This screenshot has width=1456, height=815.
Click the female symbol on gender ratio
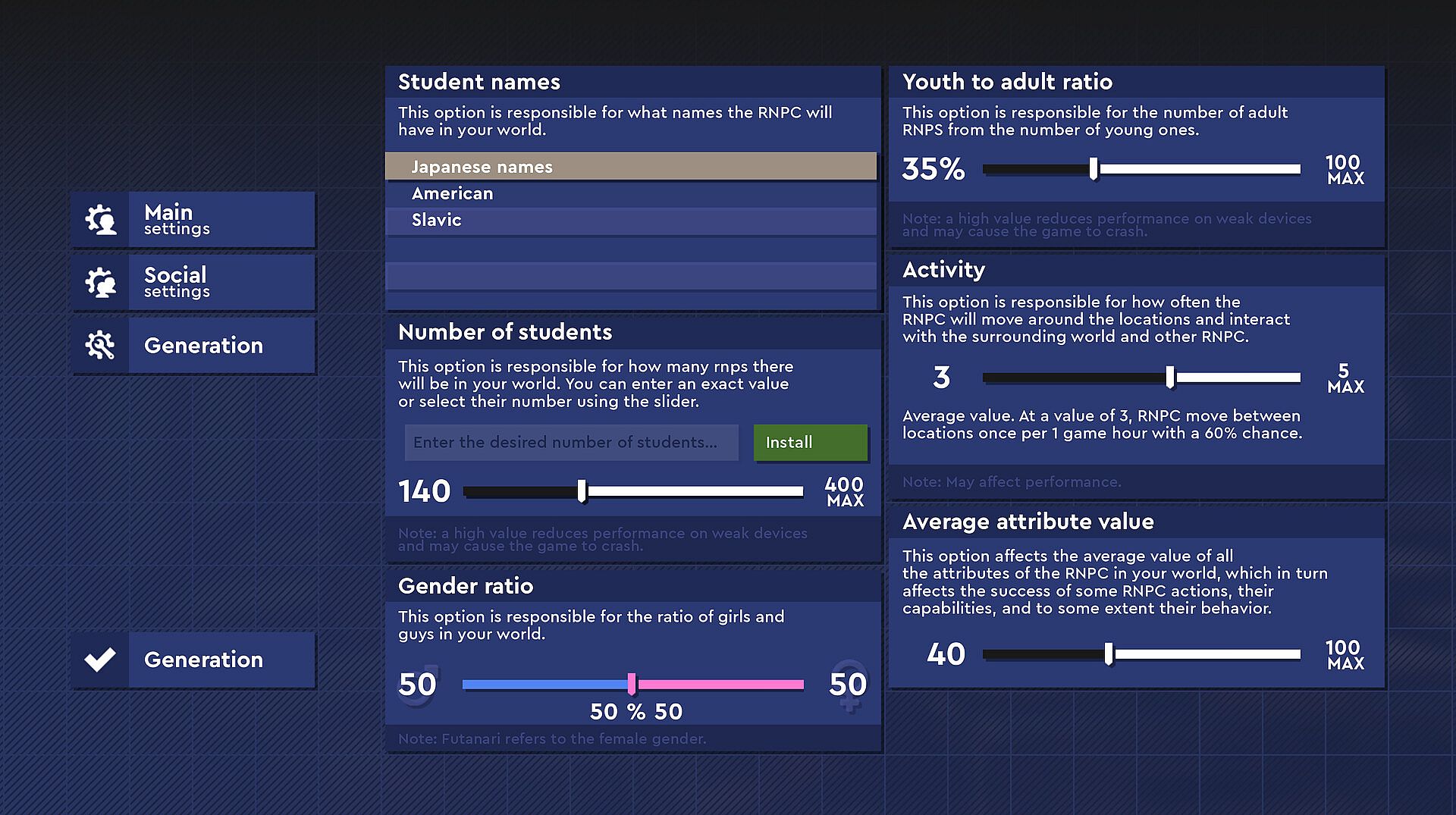coord(849,685)
